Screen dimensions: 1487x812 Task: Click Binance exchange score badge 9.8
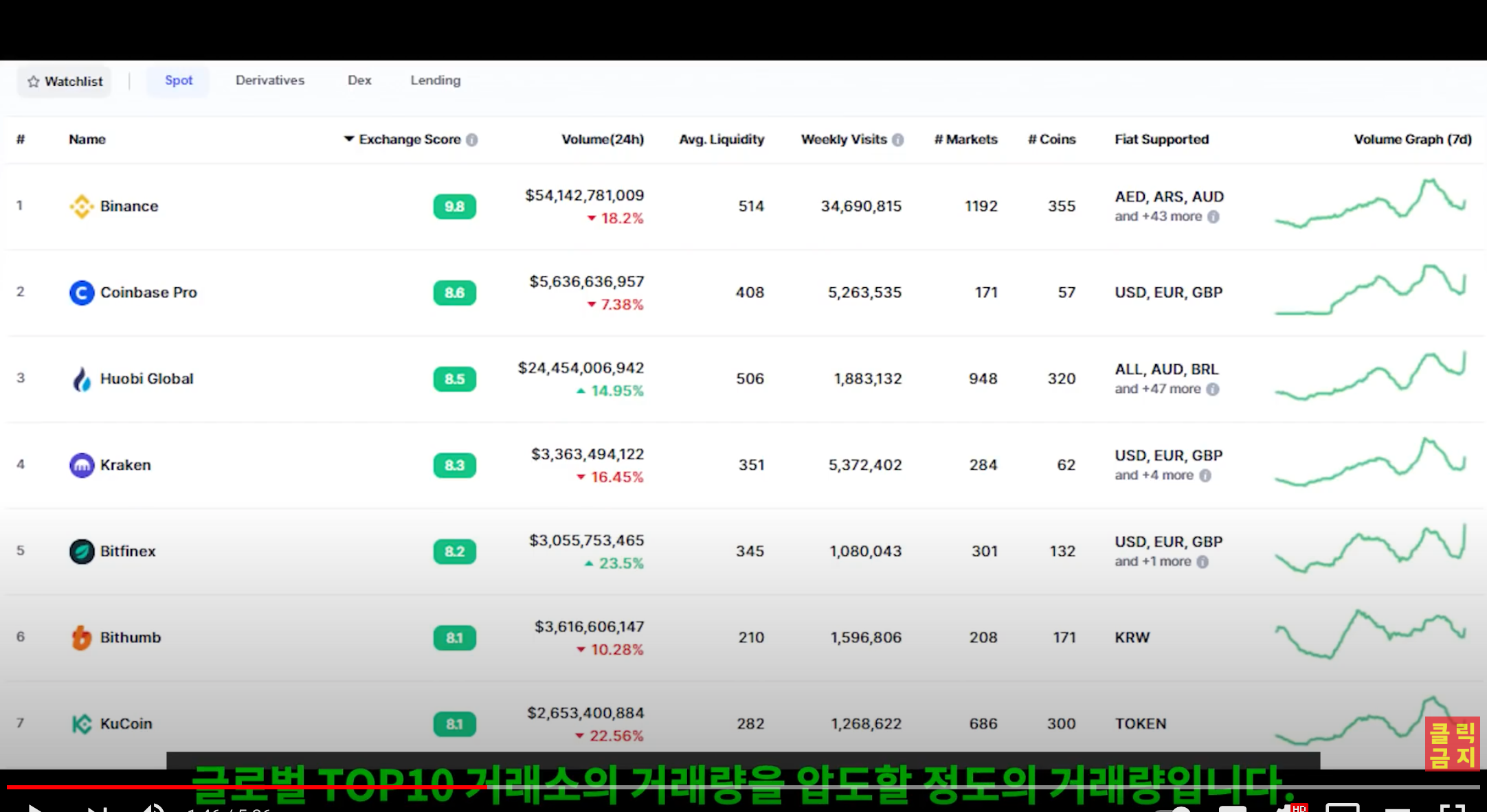click(454, 207)
